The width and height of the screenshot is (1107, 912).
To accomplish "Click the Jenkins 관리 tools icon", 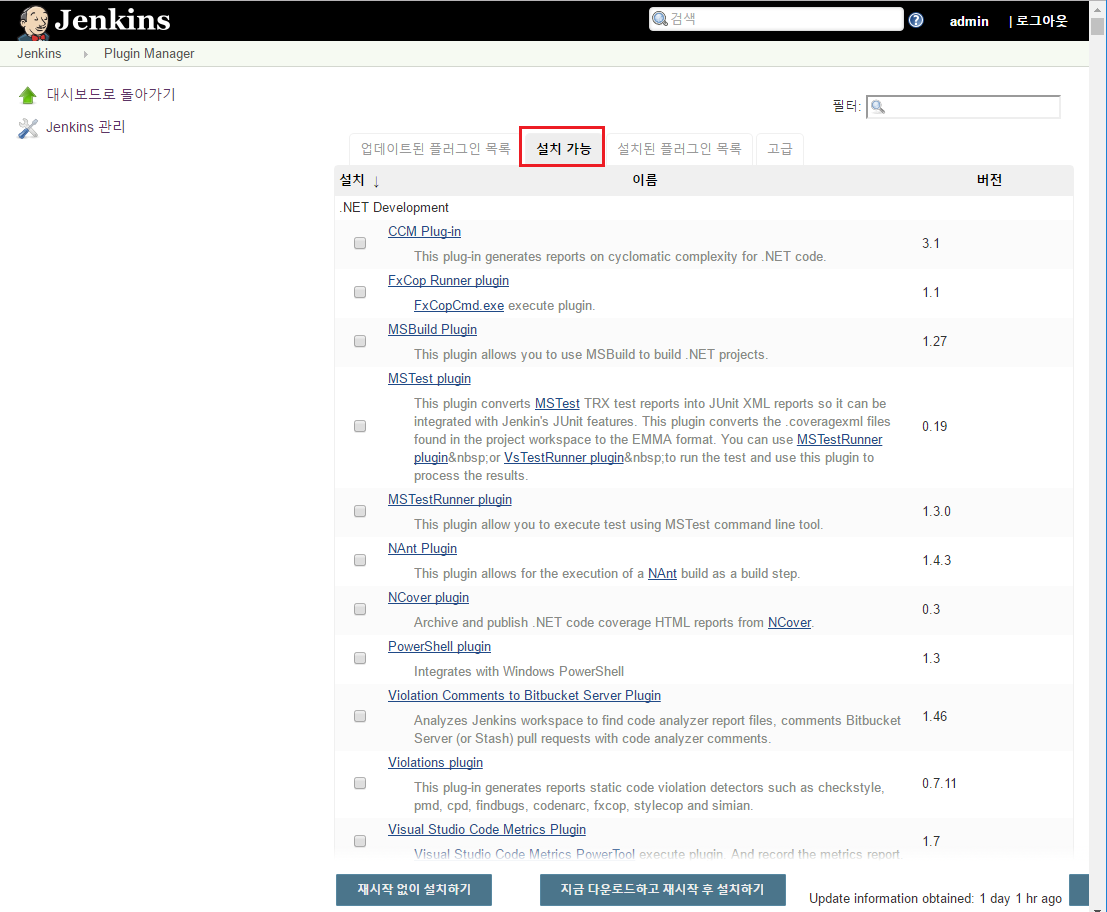I will 28,128.
